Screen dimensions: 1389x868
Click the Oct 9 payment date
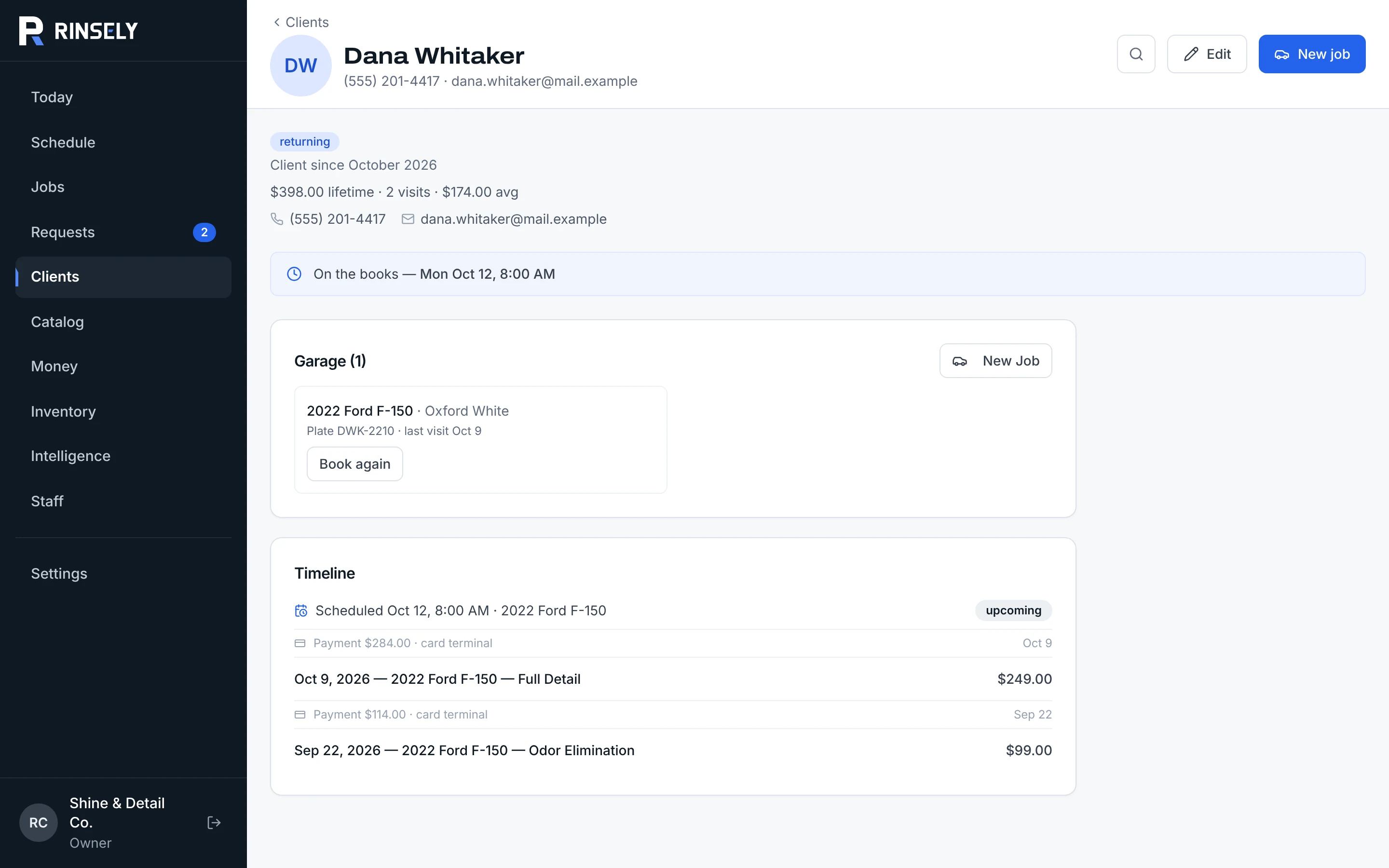tap(1037, 643)
